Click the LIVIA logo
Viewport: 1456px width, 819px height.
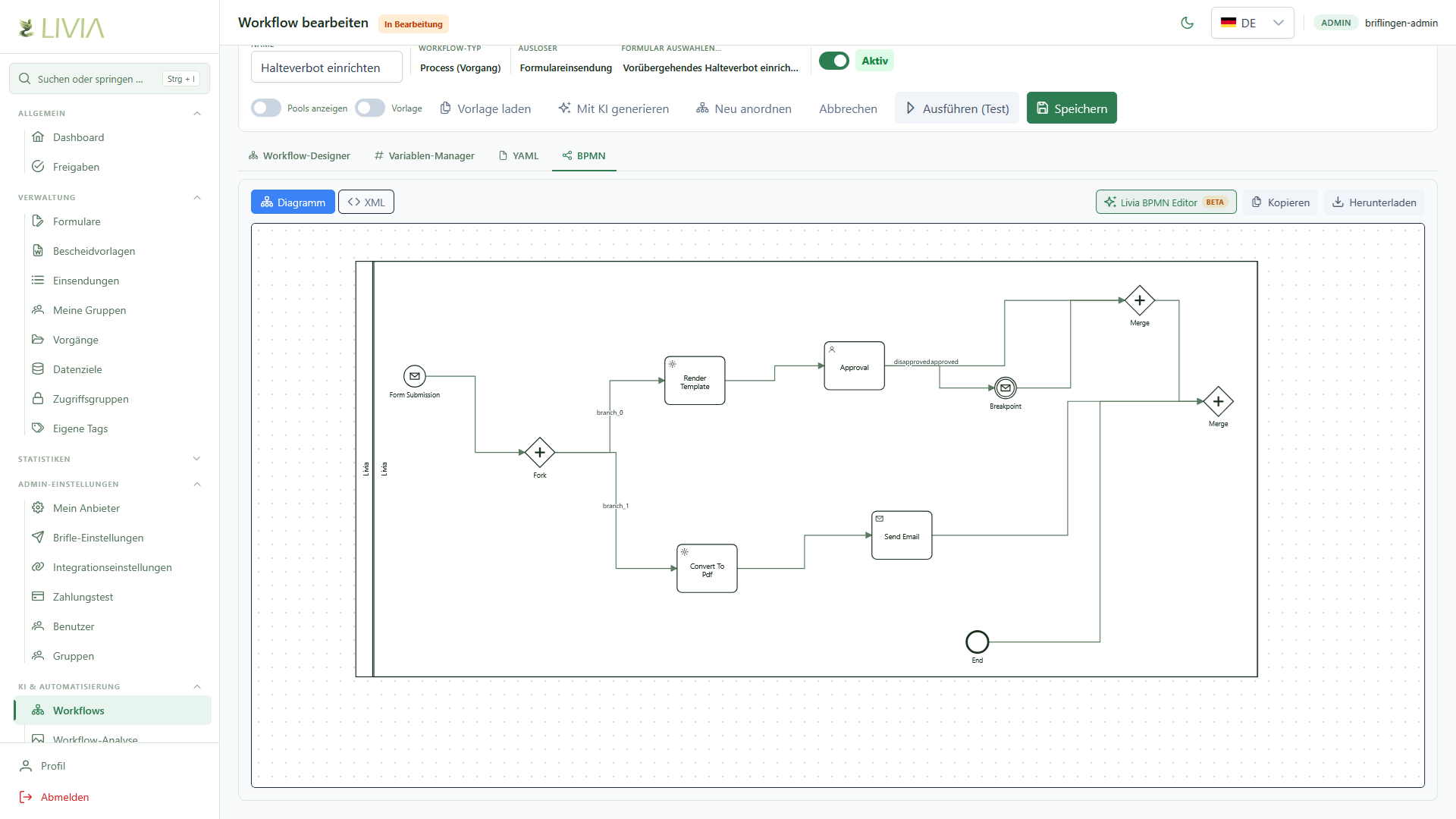pyautogui.click(x=61, y=28)
